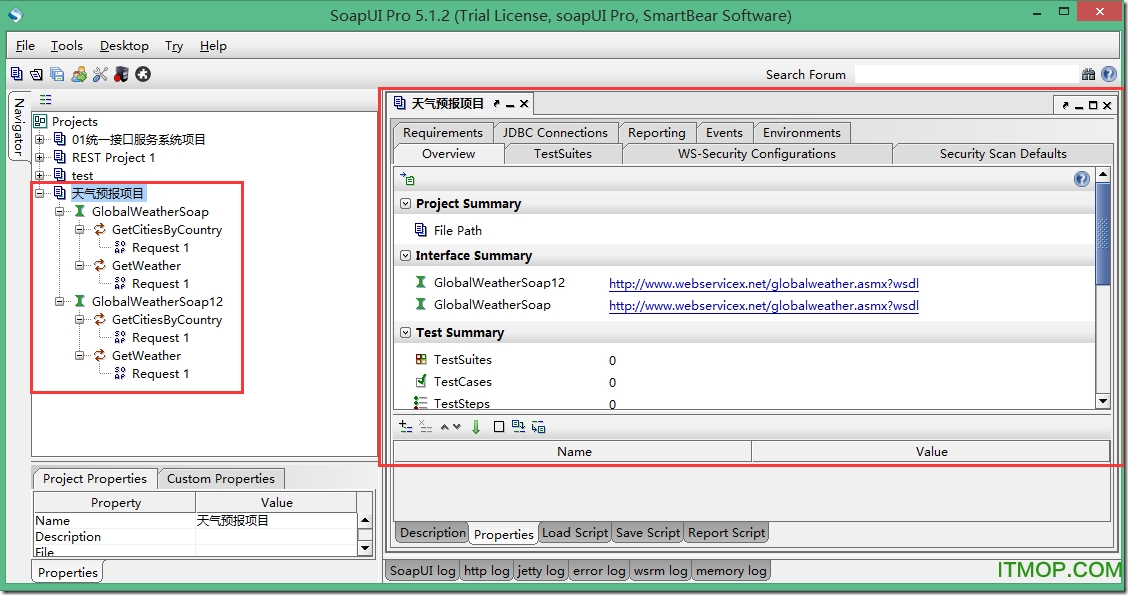Click the project properties scroll up arrow
Screen dimensions: 1128x595
point(365,519)
